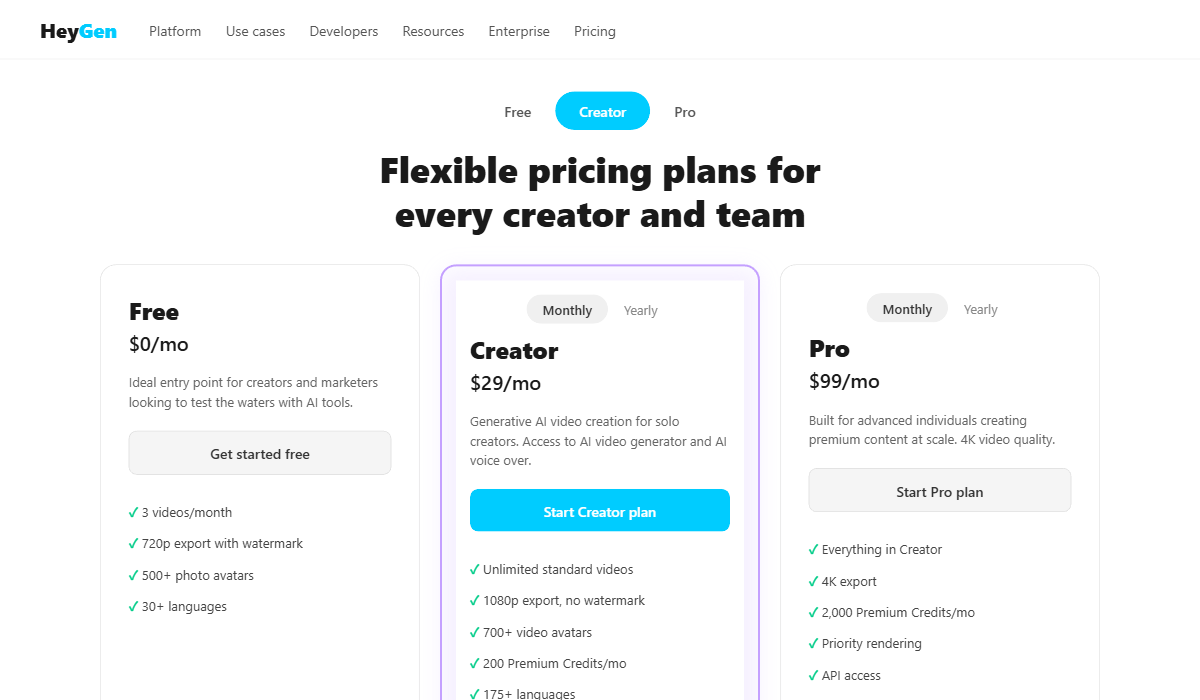Click the Get started free button
Image resolution: width=1200 pixels, height=700 pixels.
[259, 452]
